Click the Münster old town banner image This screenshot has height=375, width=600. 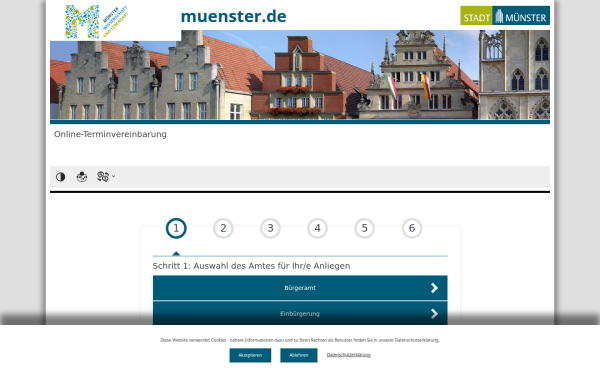[x=300, y=75]
